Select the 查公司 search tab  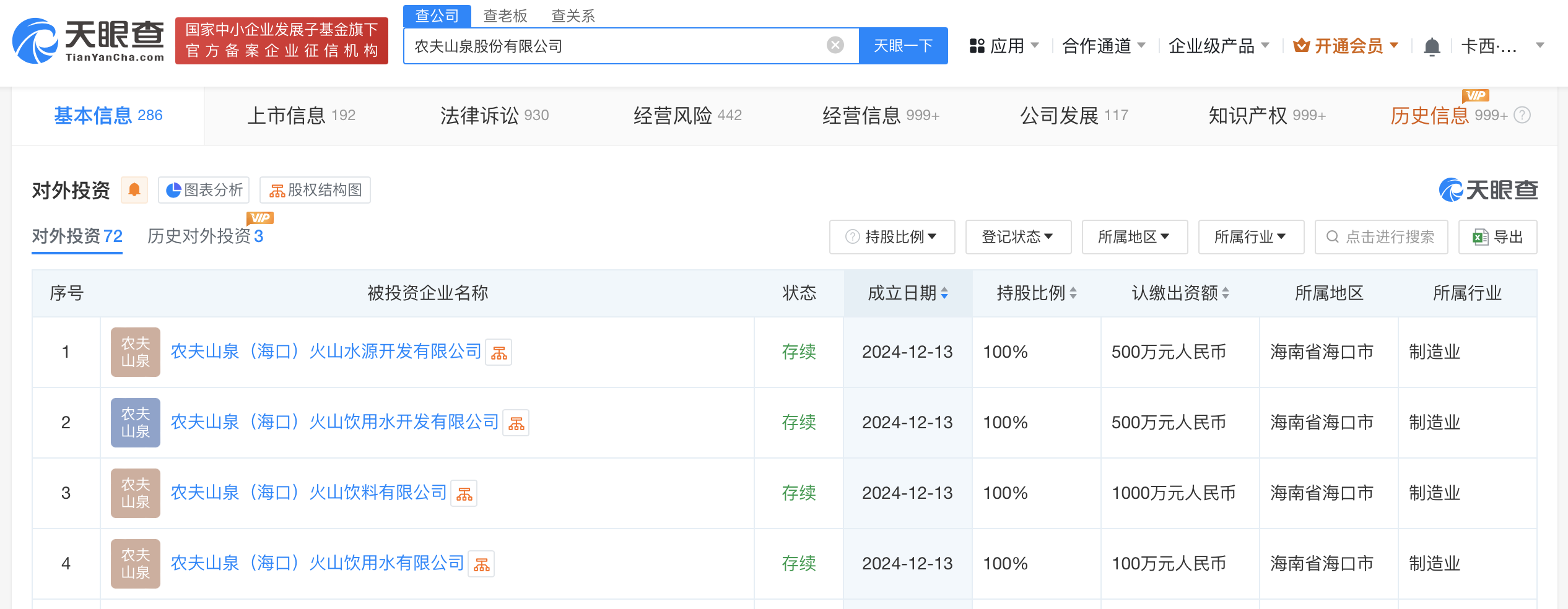coord(437,16)
